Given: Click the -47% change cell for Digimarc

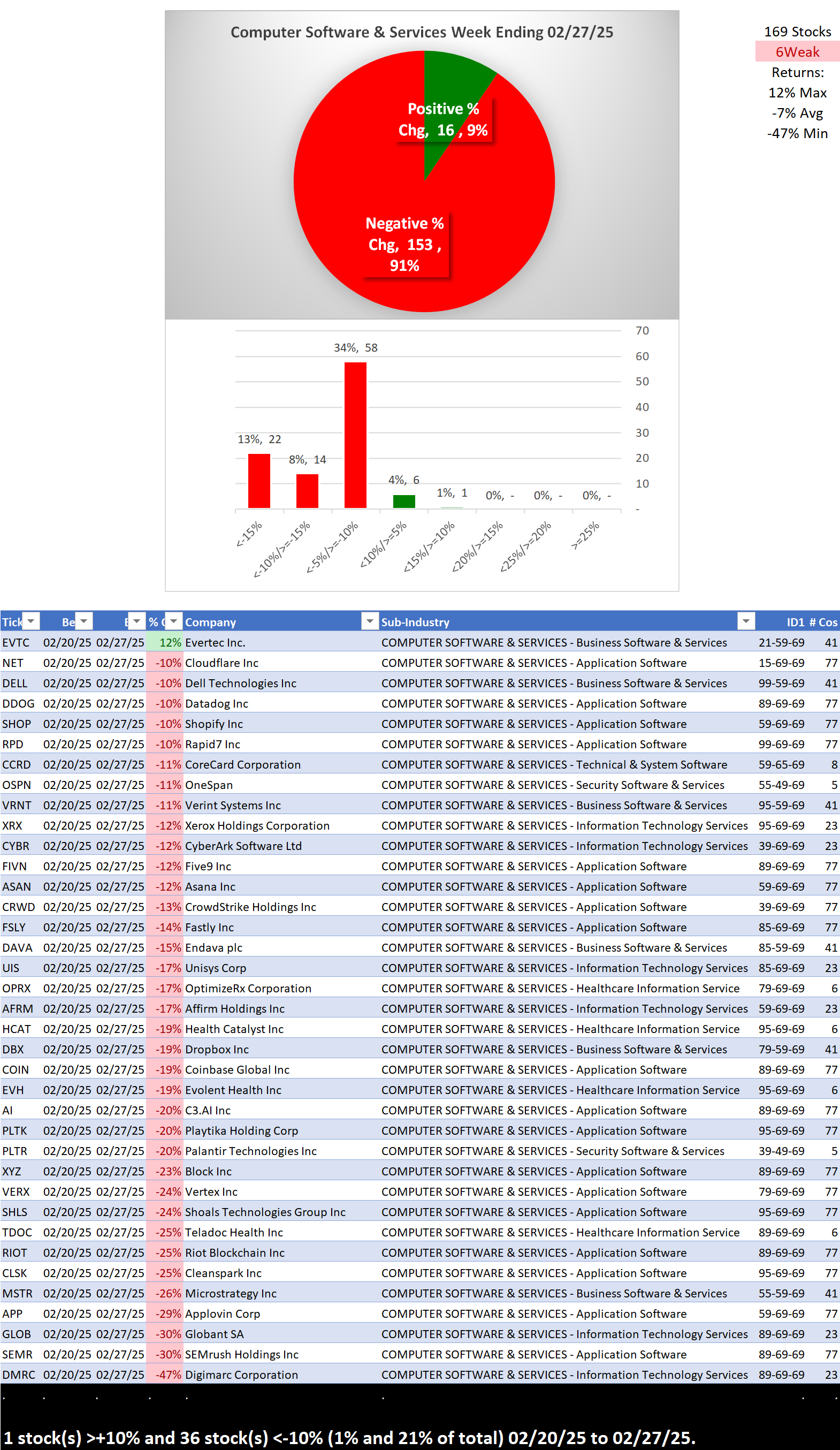Looking at the screenshot, I should 165,1375.
